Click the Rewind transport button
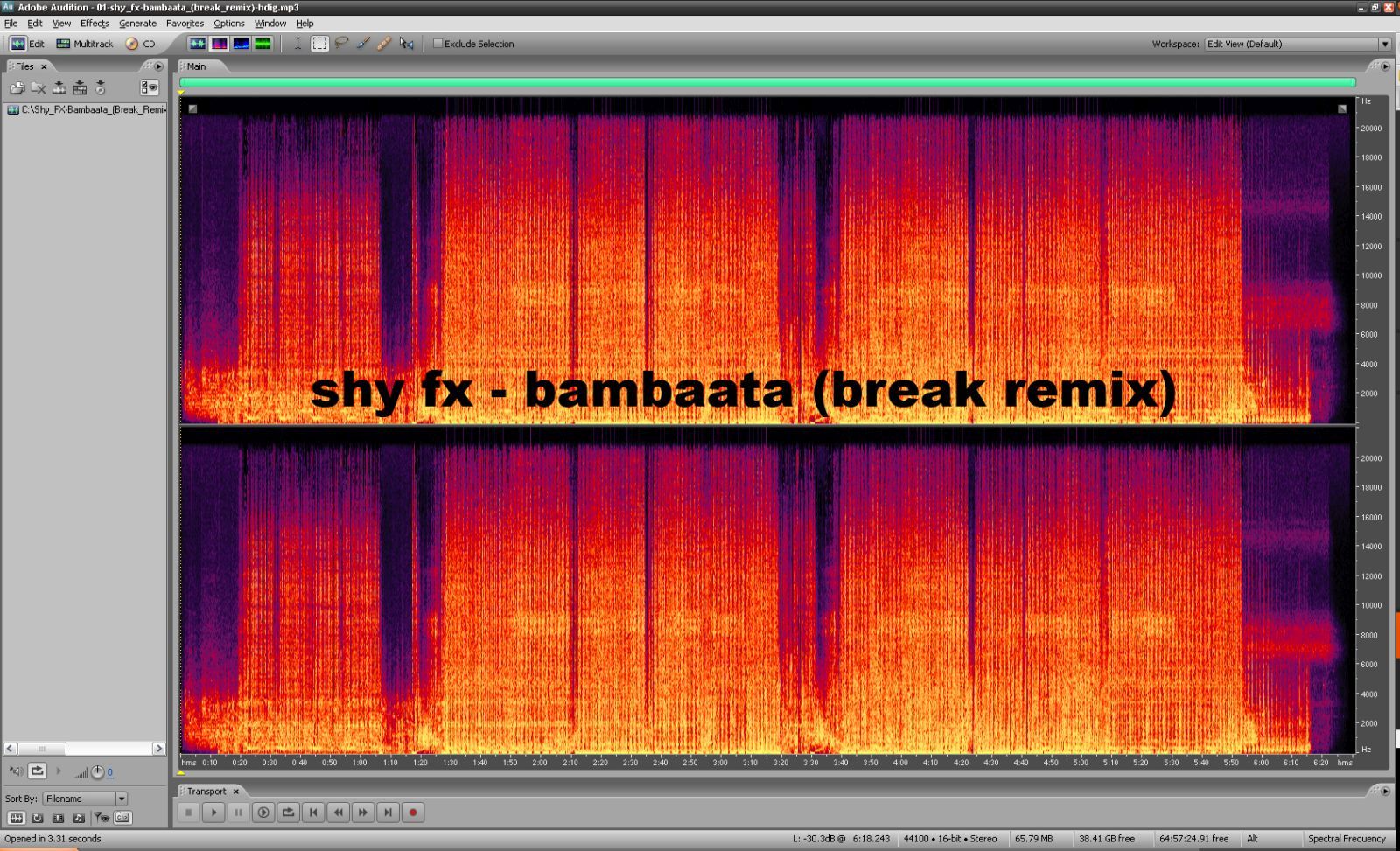Viewport: 1400px width, 851px height. pyautogui.click(x=338, y=813)
